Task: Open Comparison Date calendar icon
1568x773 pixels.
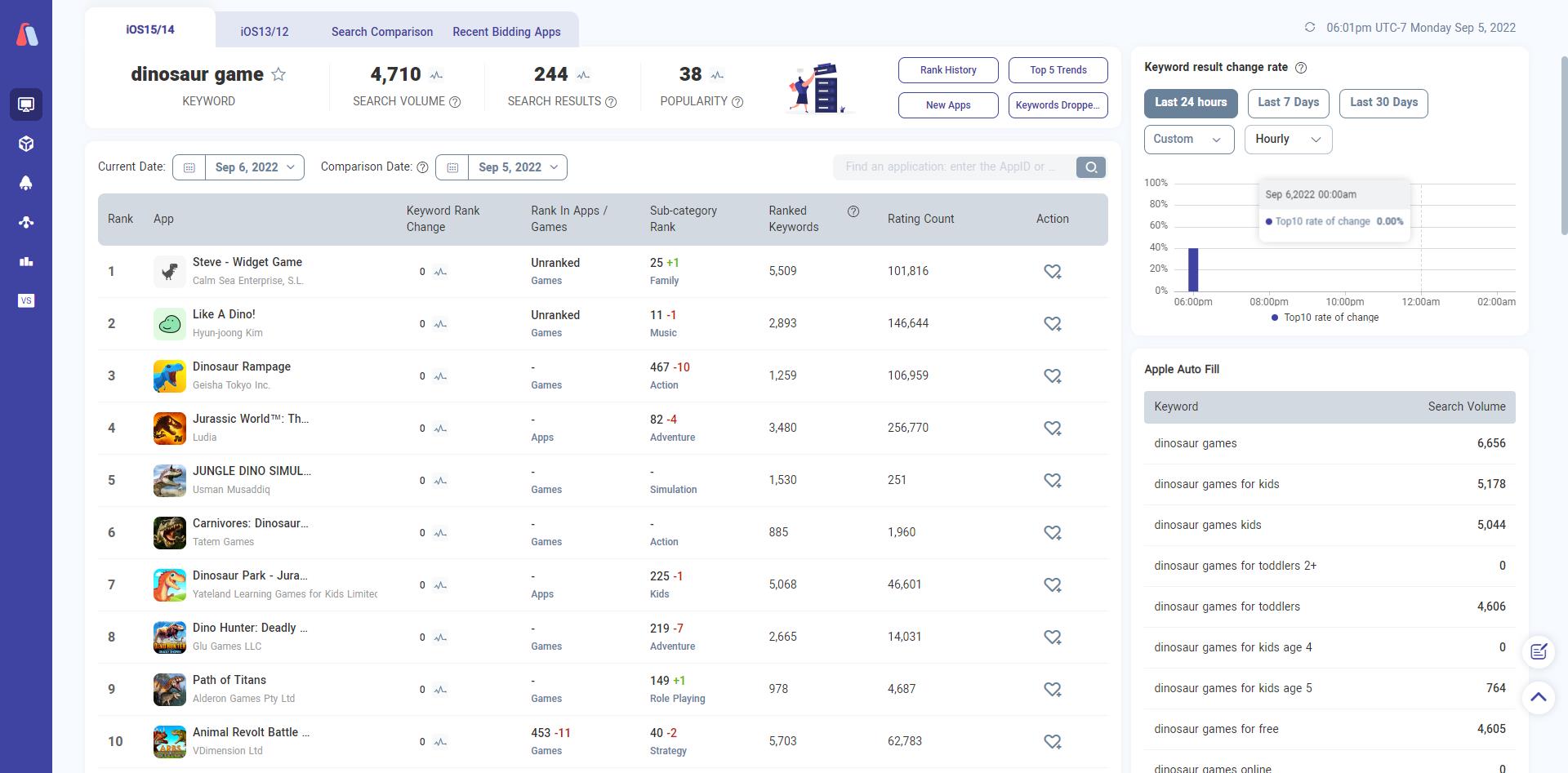Action: tap(452, 167)
